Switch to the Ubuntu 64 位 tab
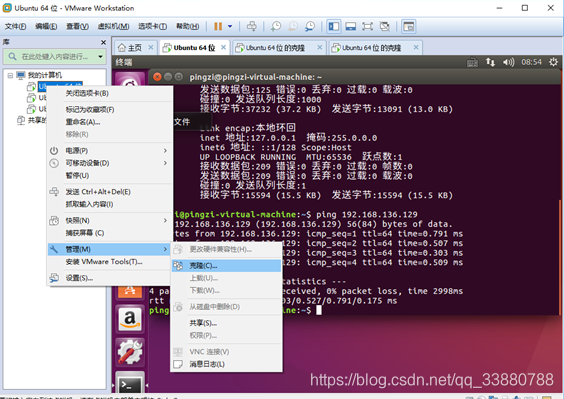Screen dimensions: 564x399 pos(194,48)
